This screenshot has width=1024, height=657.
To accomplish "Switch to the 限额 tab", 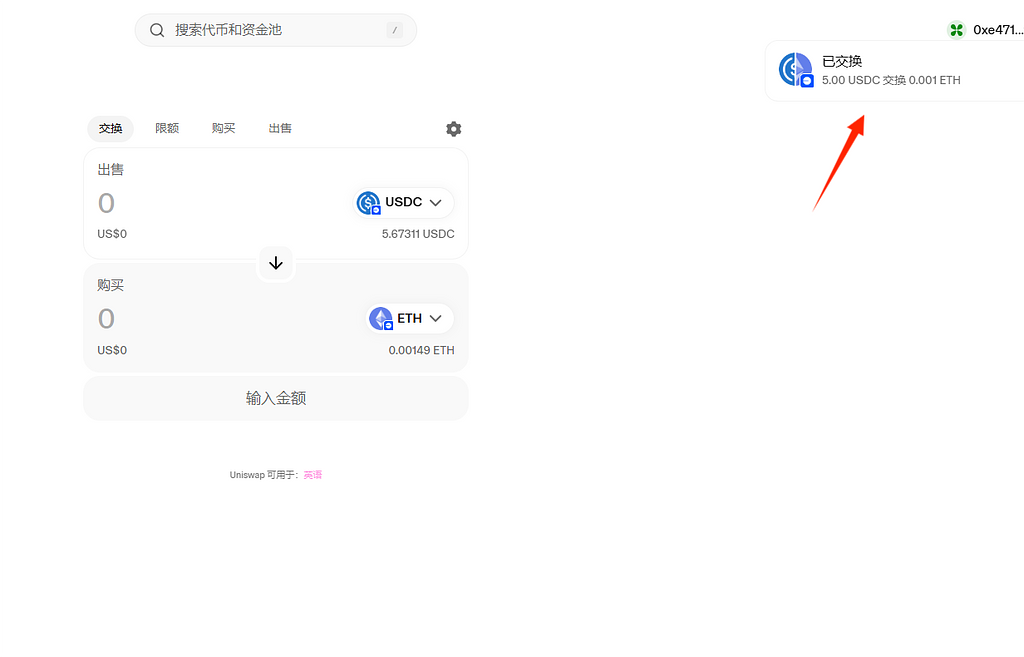I will pyautogui.click(x=167, y=128).
